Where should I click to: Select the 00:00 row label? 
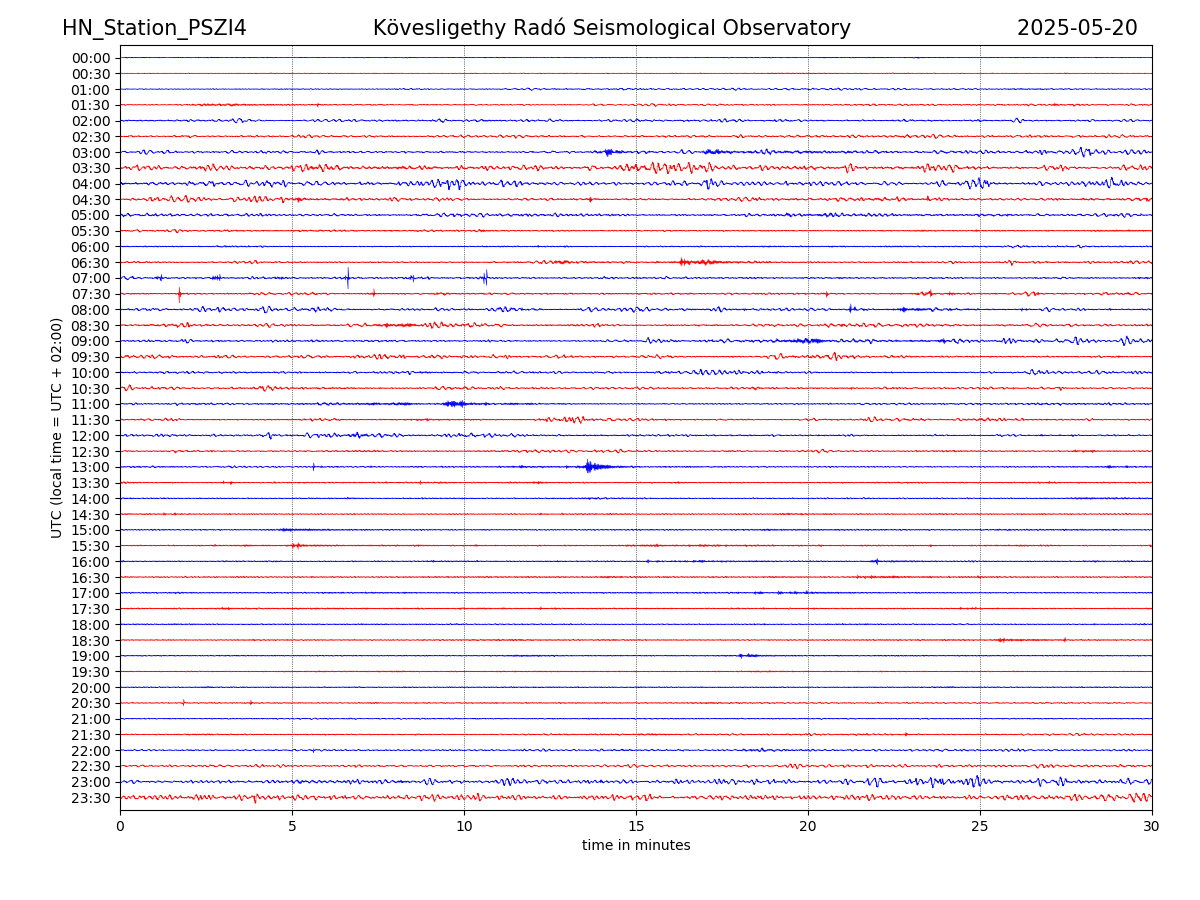pyautogui.click(x=91, y=58)
